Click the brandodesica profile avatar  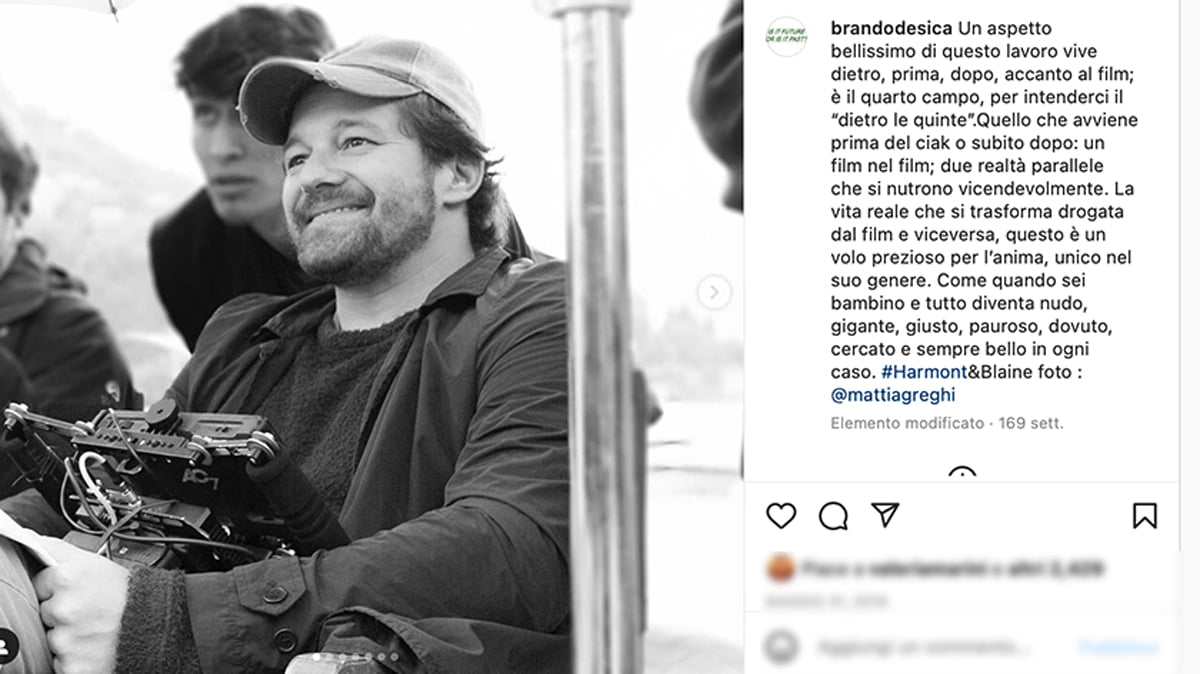[x=786, y=37]
